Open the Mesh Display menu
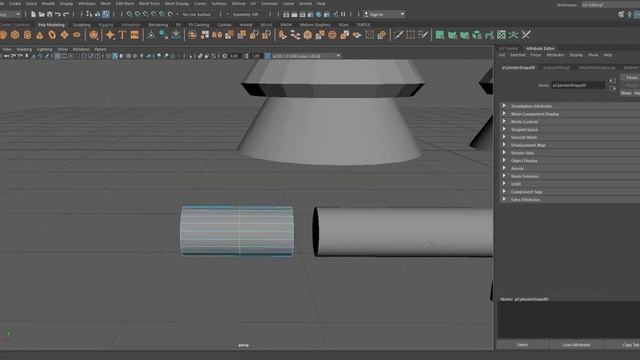 pos(177,3)
